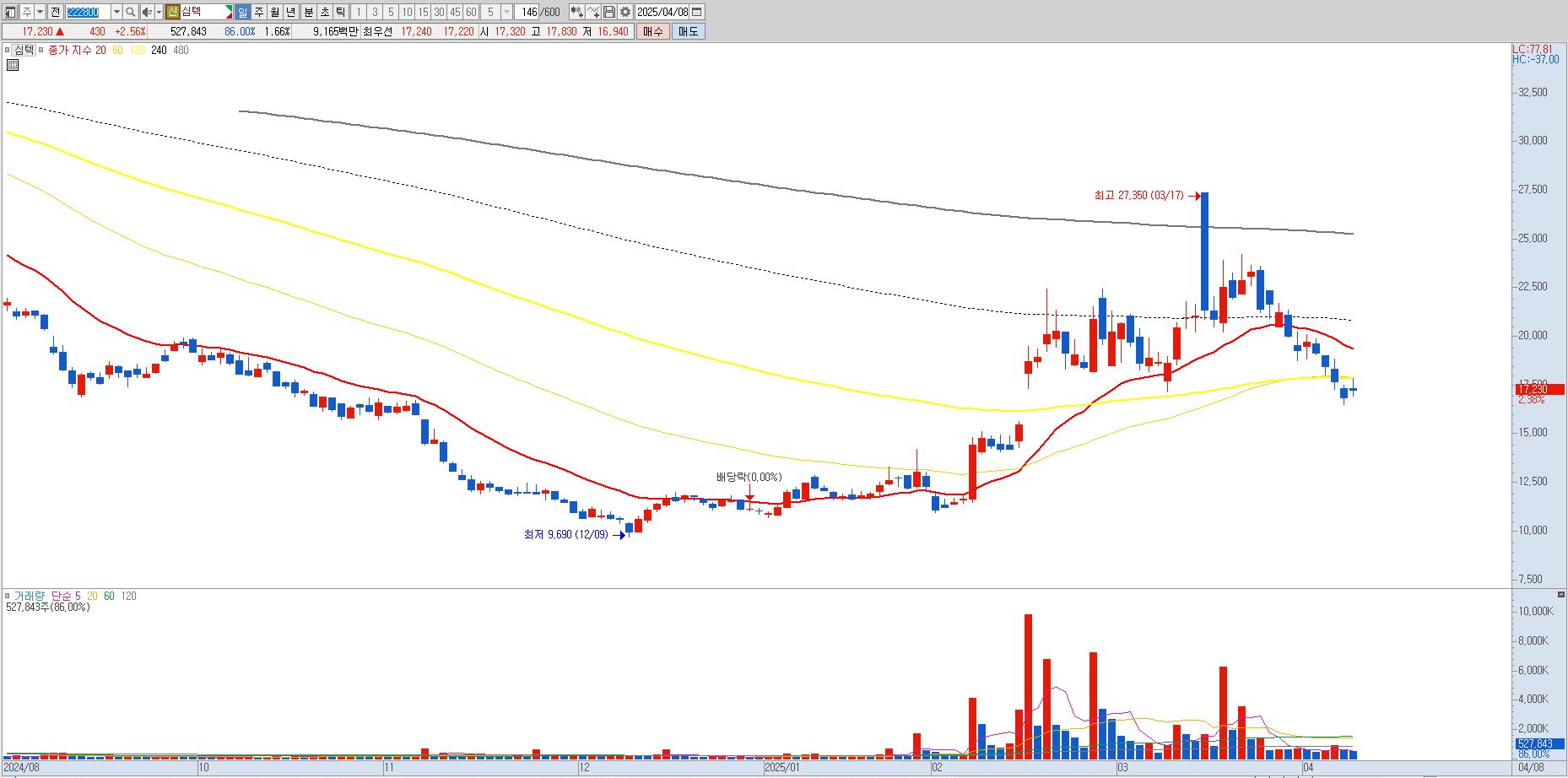1568x778 pixels.
Task: Select the 30 interval tab
Action: [x=439, y=12]
